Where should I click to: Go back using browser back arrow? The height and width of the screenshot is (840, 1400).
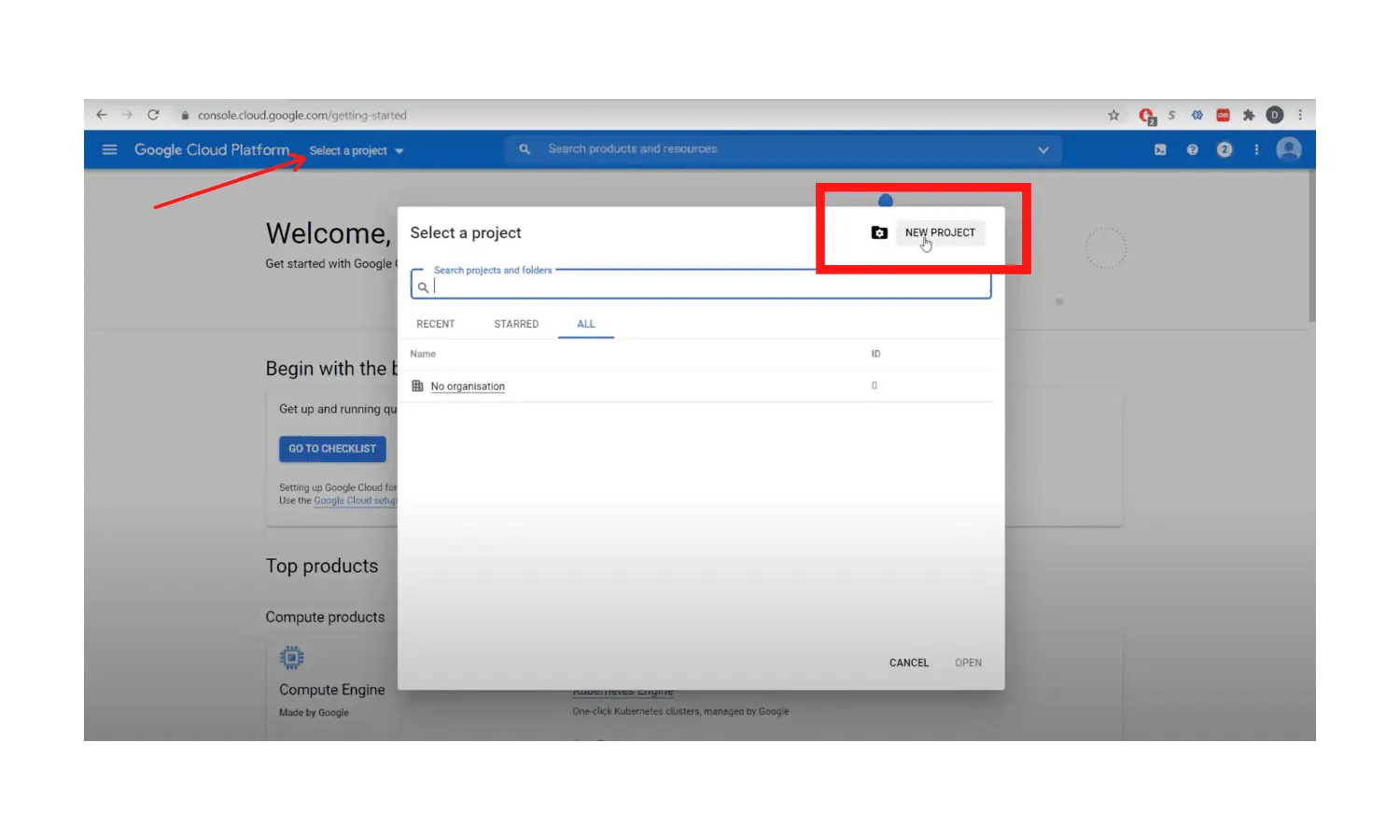(x=102, y=115)
